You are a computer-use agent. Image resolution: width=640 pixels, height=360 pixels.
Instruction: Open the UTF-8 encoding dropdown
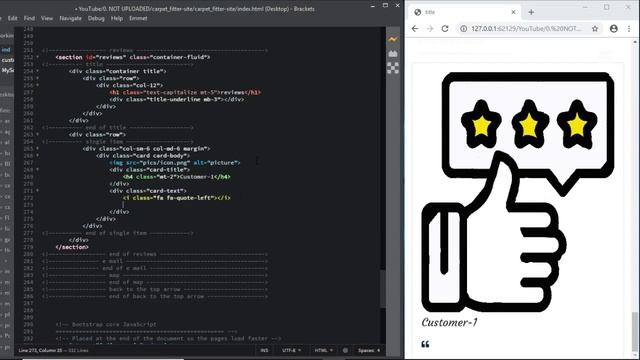291,350
